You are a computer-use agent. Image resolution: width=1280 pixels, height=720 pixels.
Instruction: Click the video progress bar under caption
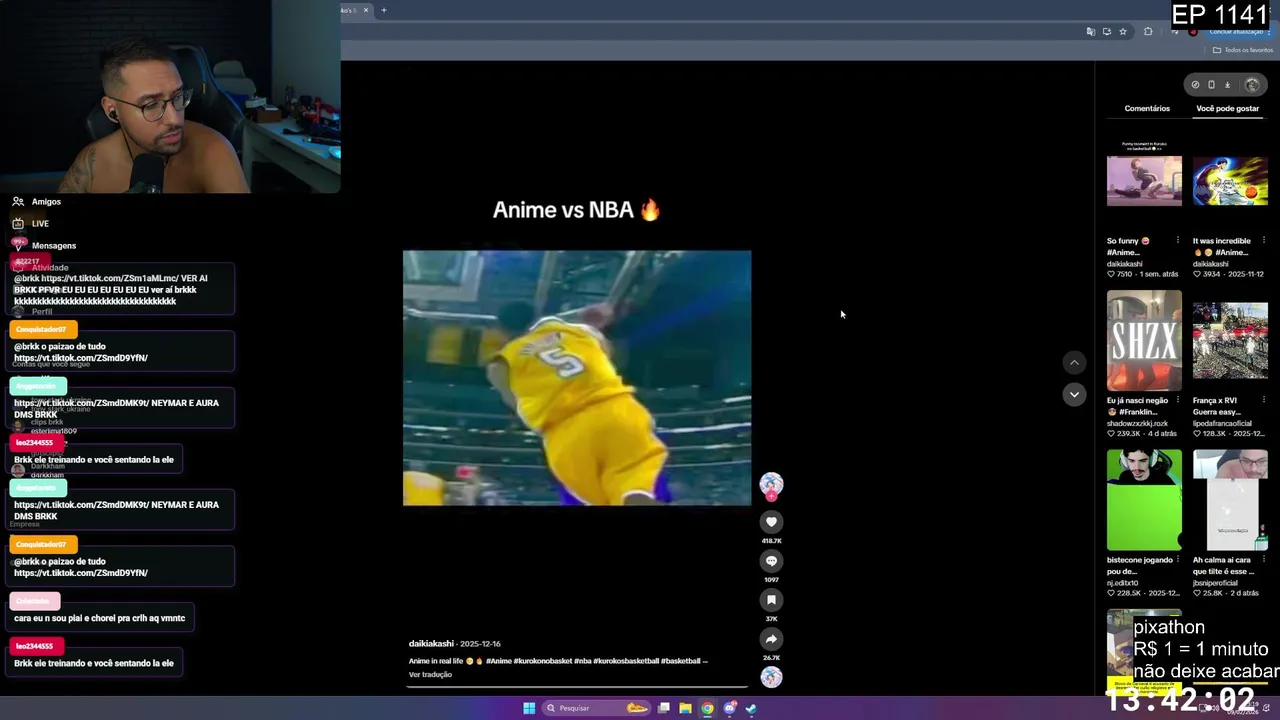pyautogui.click(x=578, y=688)
